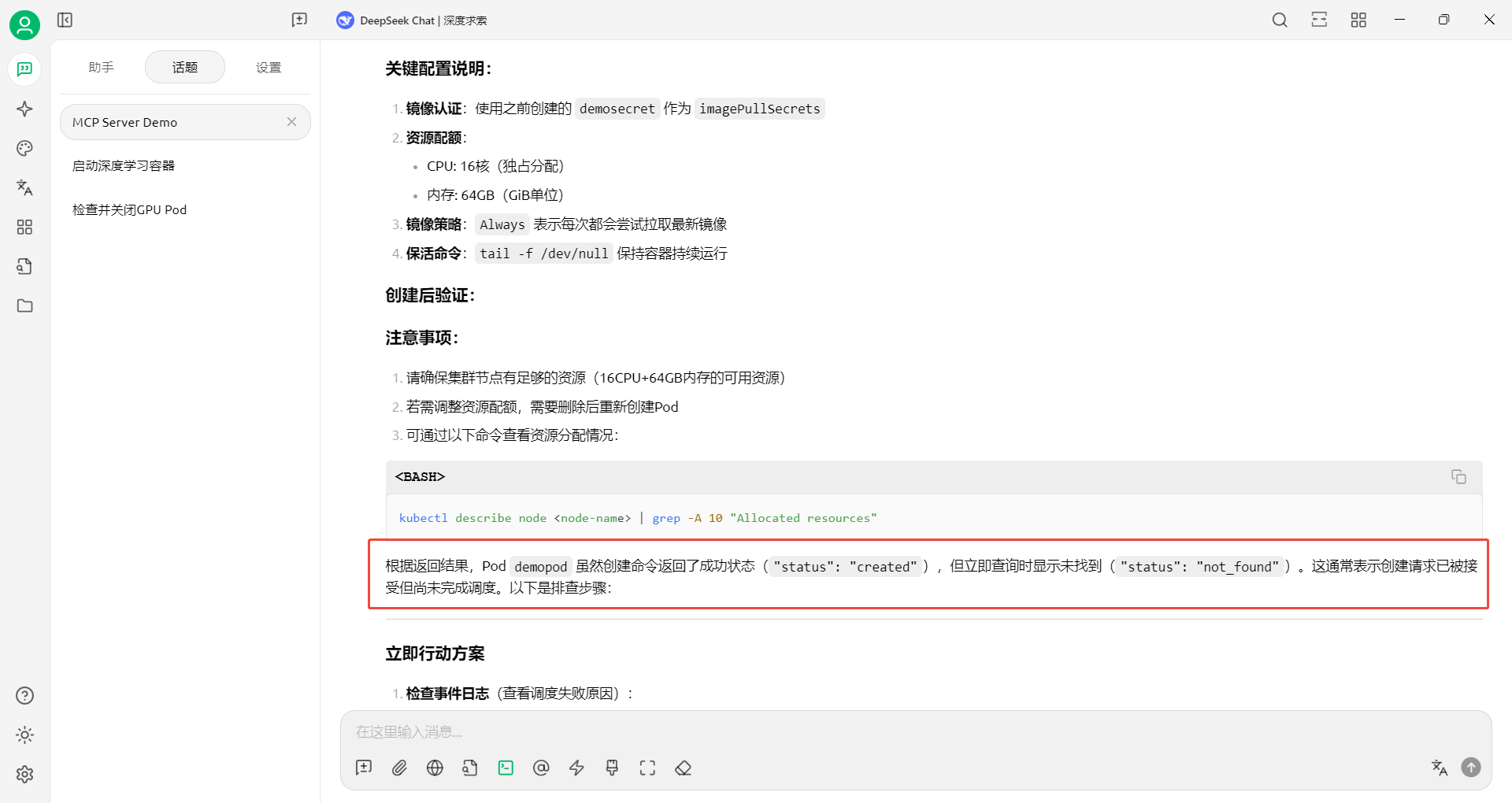Image resolution: width=1512 pixels, height=803 pixels.
Task: Enable web search with the globe icon
Action: [435, 768]
